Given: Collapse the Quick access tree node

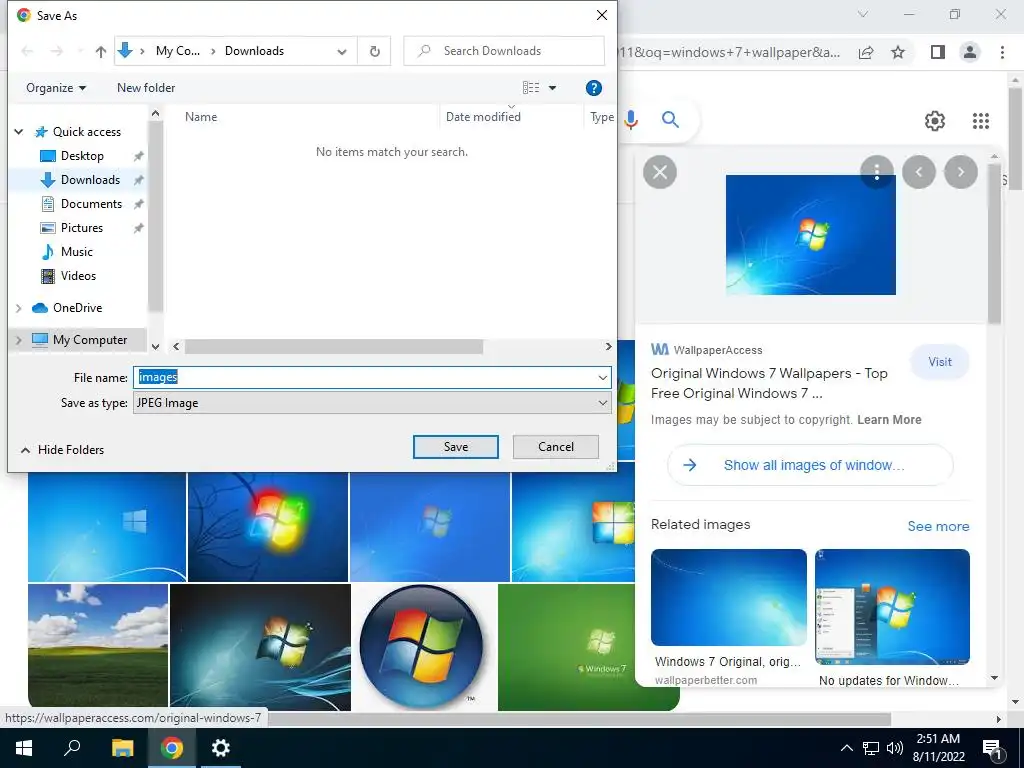Looking at the screenshot, I should tap(19, 132).
